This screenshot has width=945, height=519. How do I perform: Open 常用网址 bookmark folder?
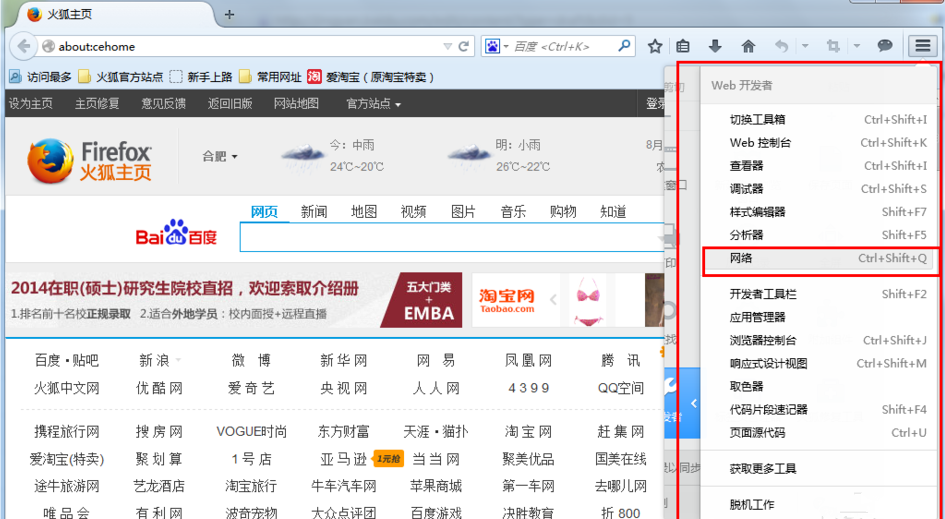point(270,77)
